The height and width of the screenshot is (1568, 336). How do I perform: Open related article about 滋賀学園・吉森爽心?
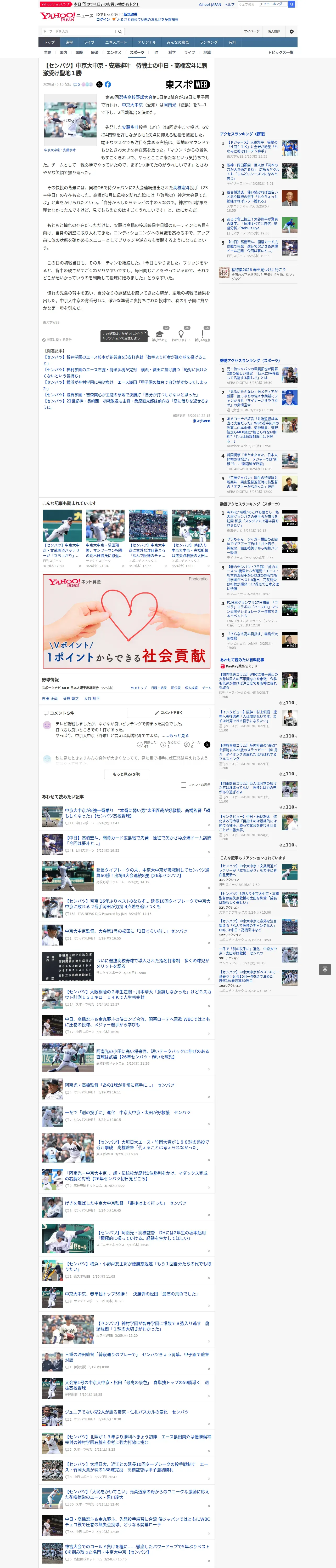click(x=122, y=394)
